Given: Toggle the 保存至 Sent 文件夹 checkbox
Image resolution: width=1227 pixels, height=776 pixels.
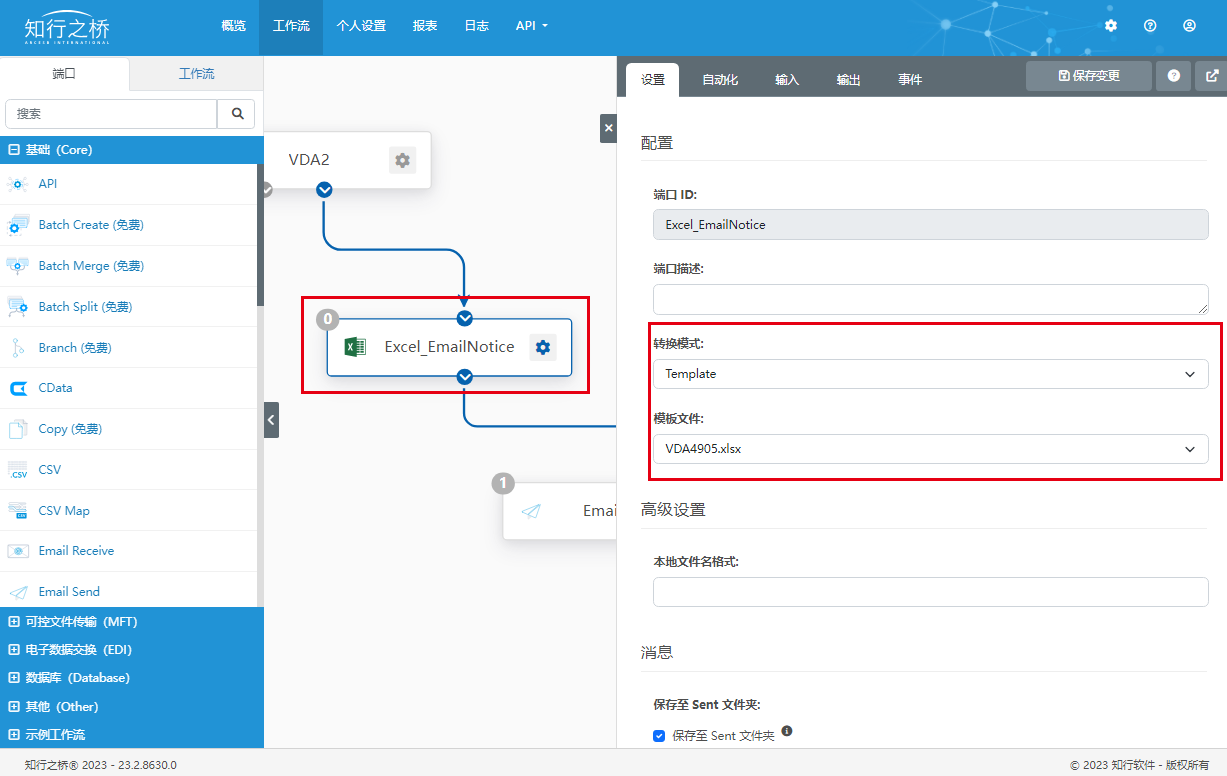Looking at the screenshot, I should point(659,736).
